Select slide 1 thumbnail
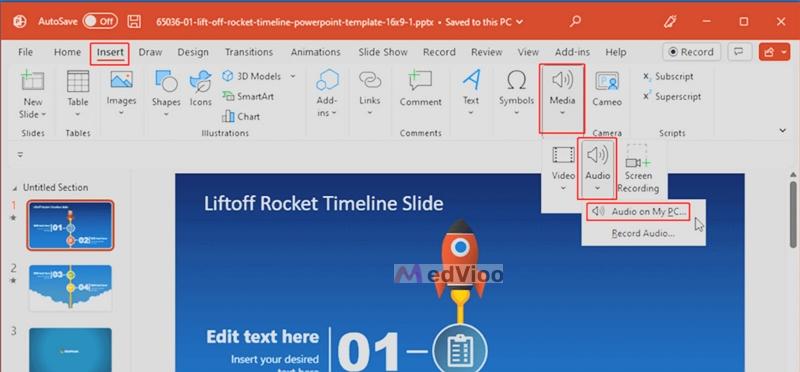This screenshot has width=800, height=372. coord(70,226)
